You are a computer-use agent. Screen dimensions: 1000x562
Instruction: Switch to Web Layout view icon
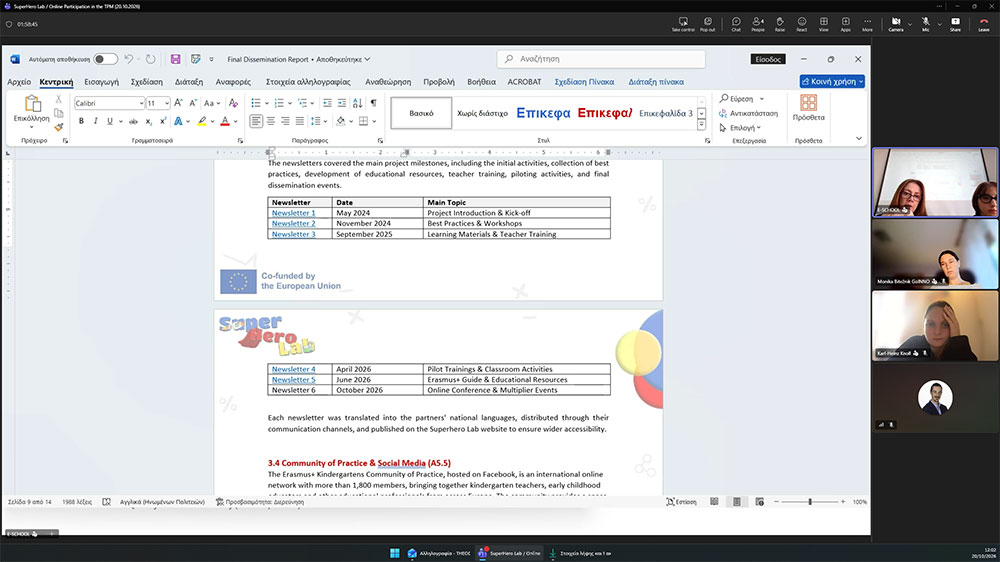[x=760, y=502]
